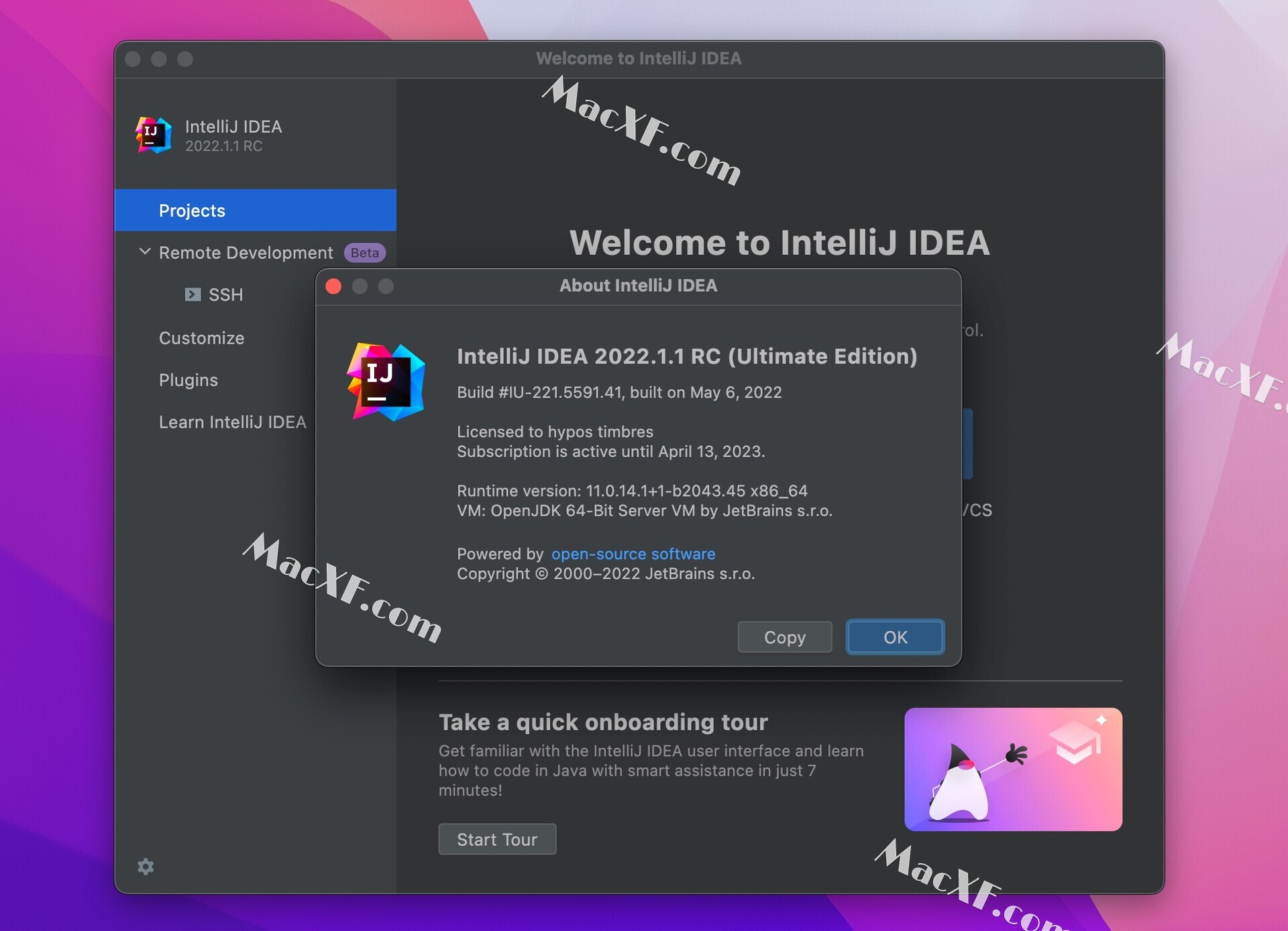Click the Copyright JetBrains line

point(606,573)
